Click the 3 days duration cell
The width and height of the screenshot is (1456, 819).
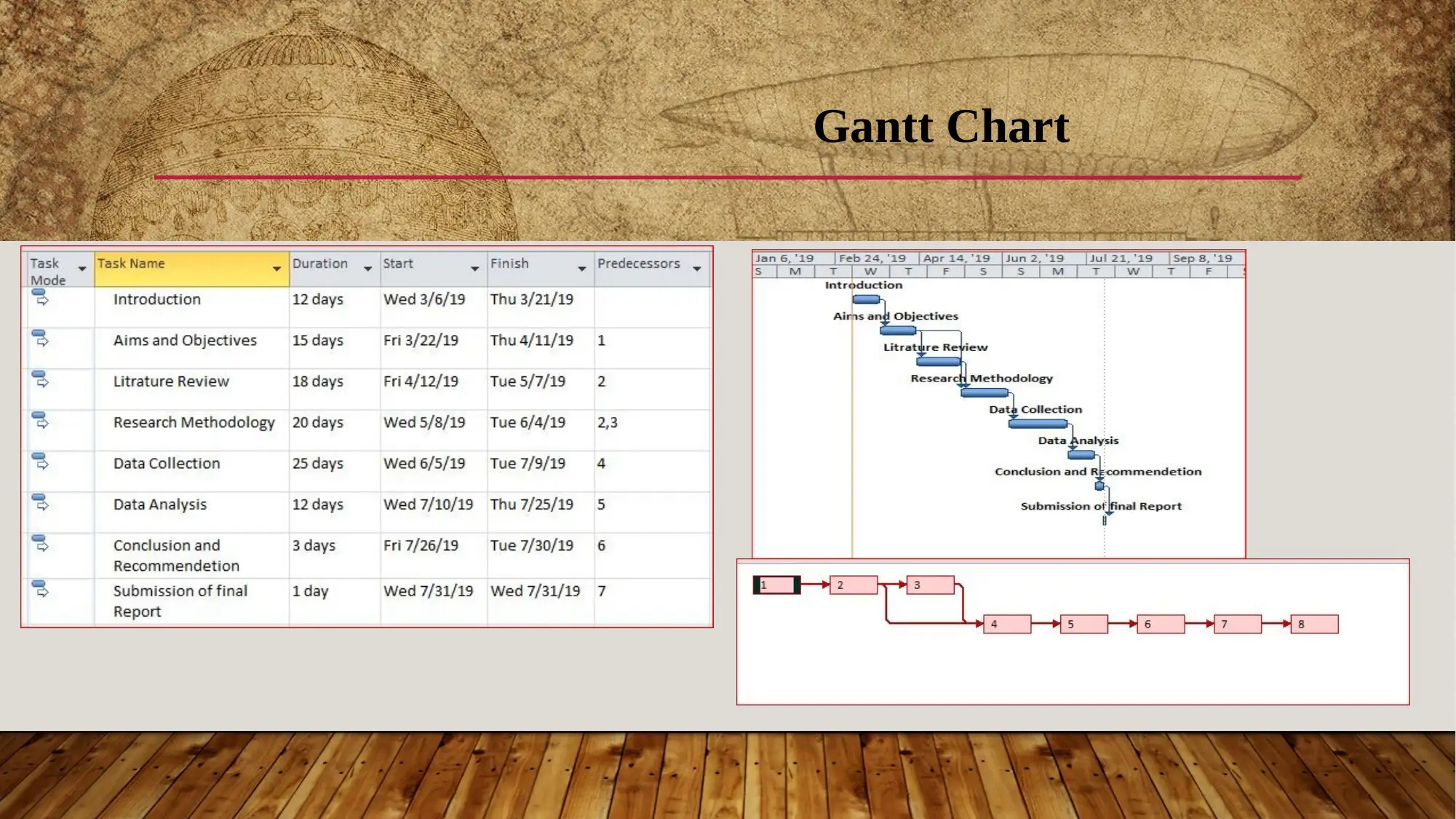[335, 555]
